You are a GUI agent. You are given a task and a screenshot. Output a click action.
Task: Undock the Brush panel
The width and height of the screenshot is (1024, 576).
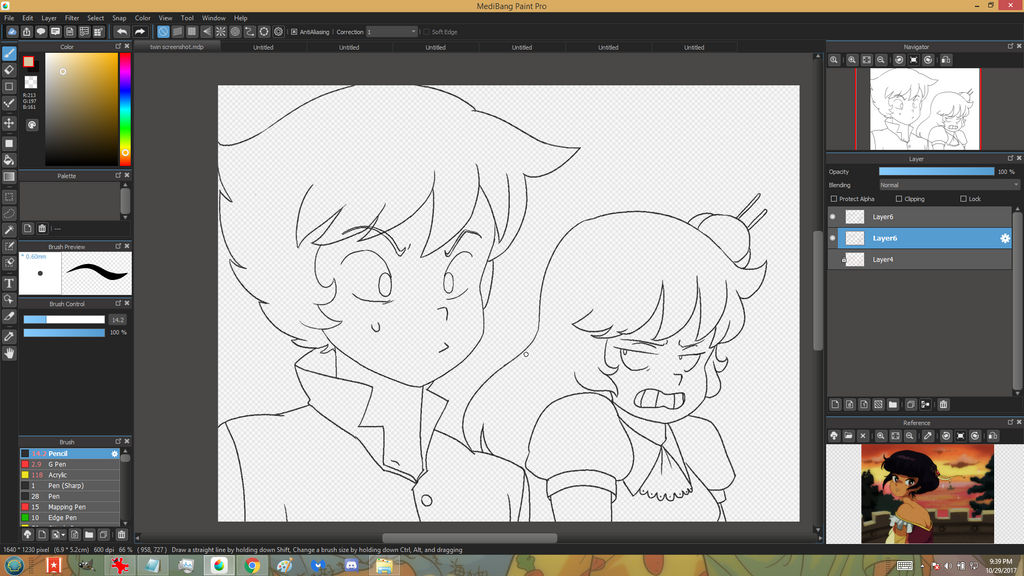tap(118, 441)
